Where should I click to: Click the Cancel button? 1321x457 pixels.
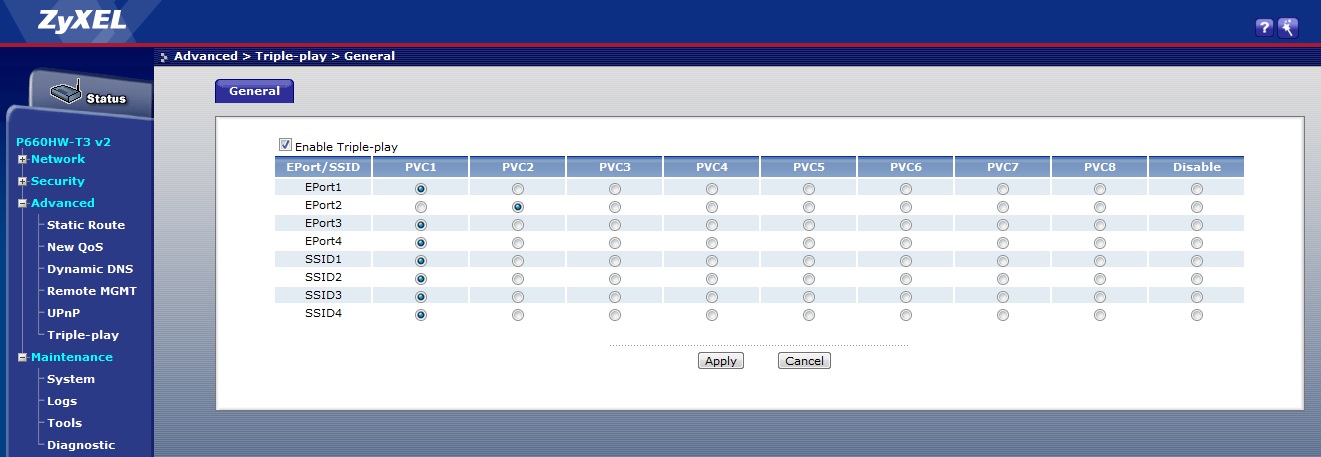click(804, 361)
